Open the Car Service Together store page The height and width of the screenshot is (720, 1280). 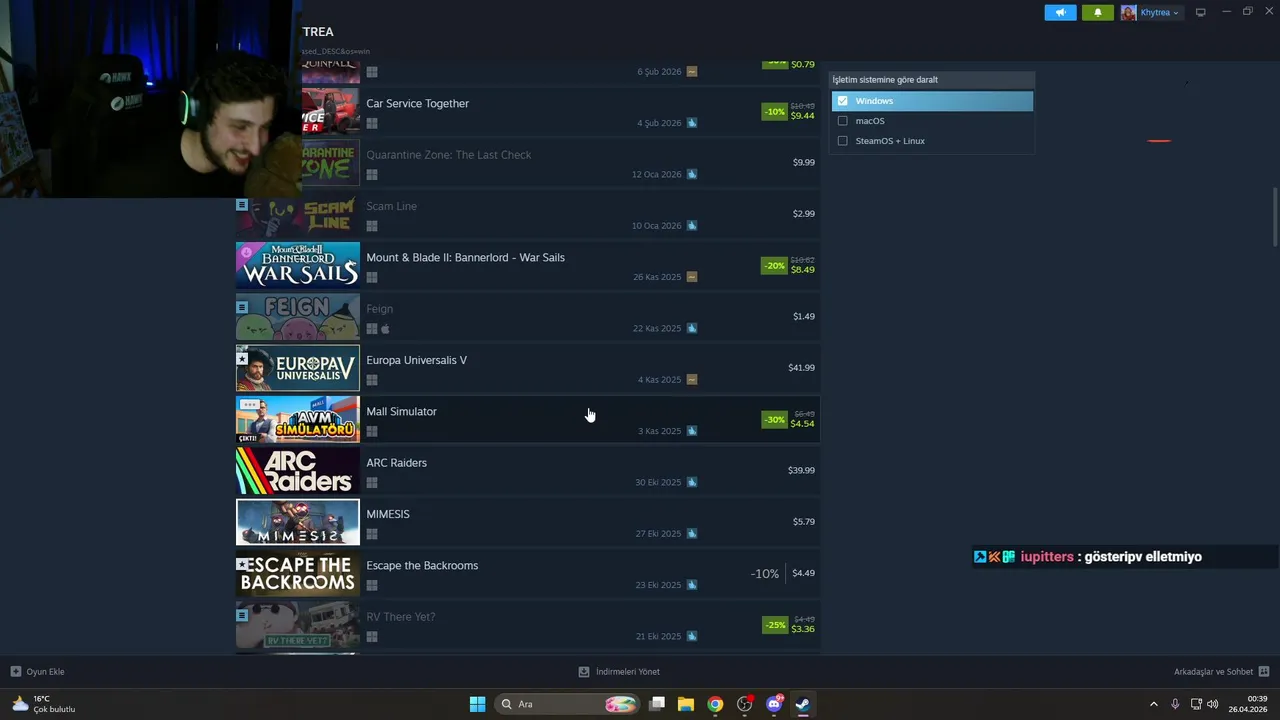pos(417,103)
